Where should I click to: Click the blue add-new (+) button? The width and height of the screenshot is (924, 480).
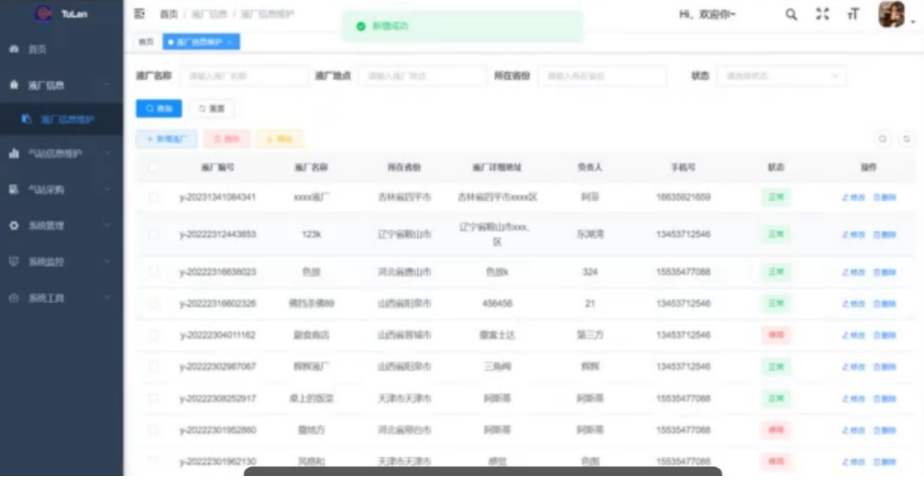(x=167, y=139)
